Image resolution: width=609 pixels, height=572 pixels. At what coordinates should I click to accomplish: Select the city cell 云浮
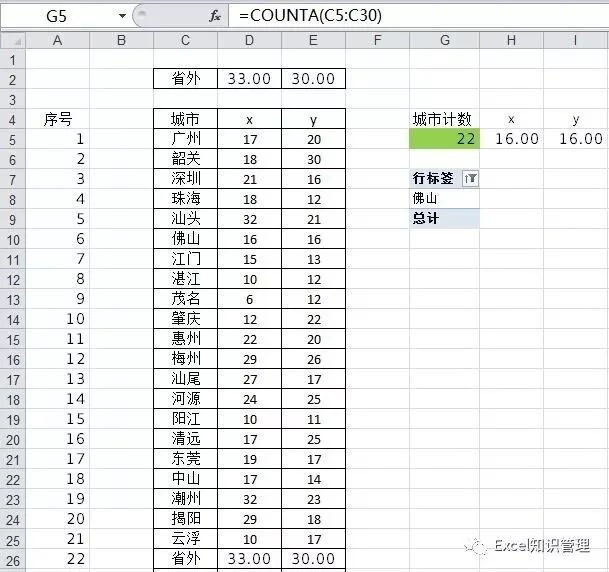tap(185, 539)
